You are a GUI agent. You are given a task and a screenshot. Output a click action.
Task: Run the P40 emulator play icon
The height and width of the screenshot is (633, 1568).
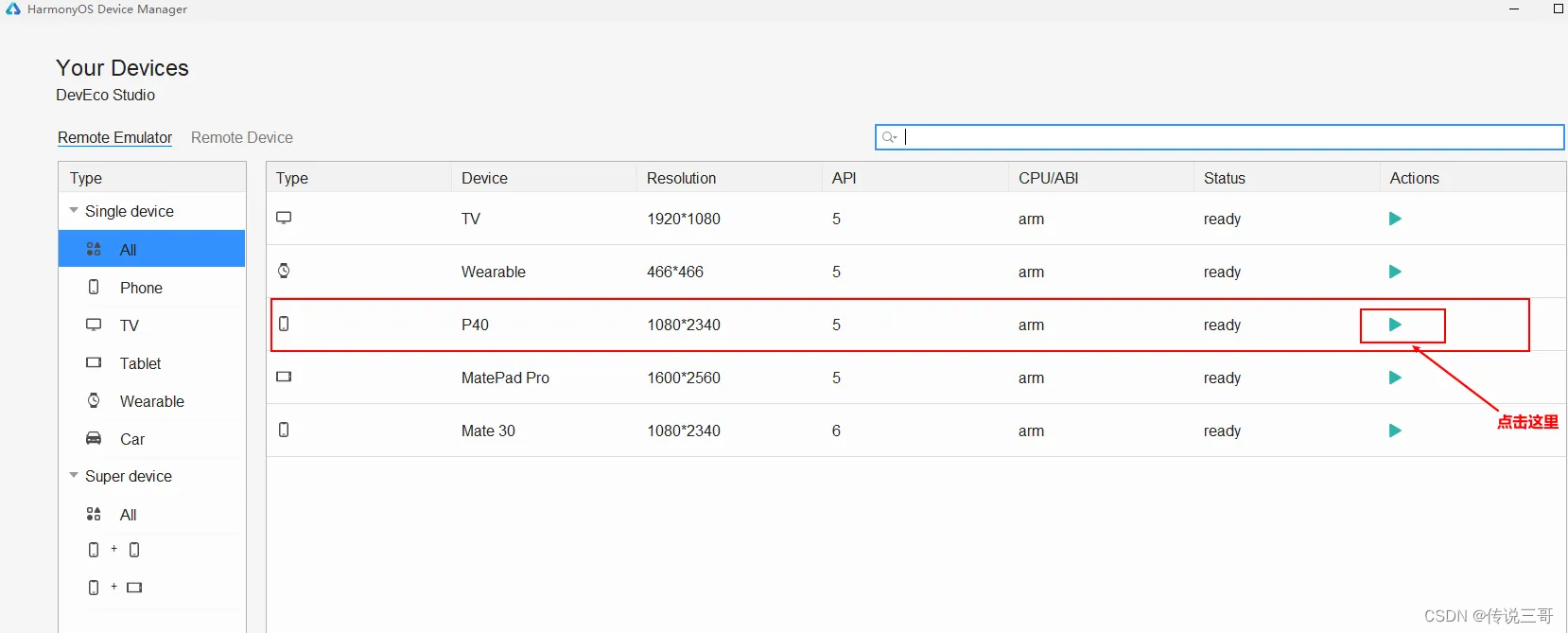click(1395, 325)
